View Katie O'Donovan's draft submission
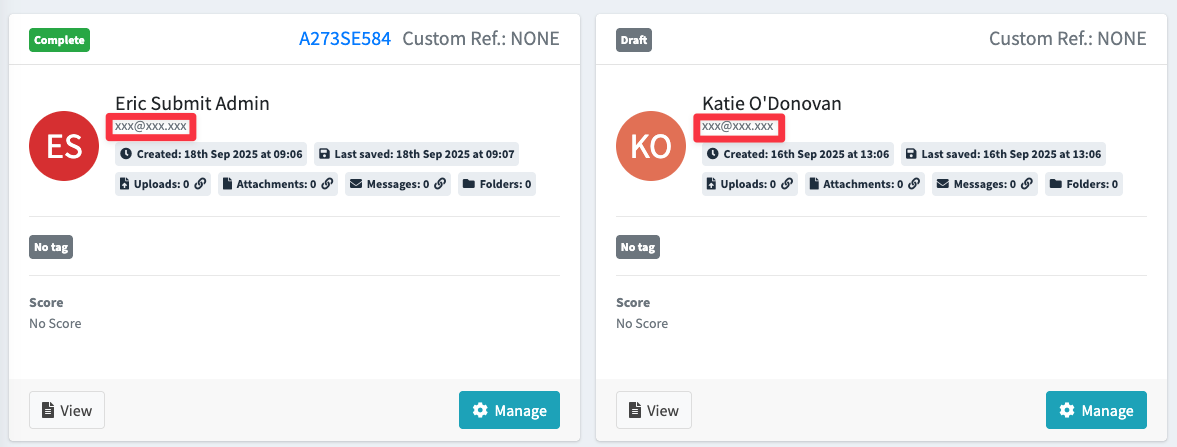The height and width of the screenshot is (447, 1177). [654, 410]
